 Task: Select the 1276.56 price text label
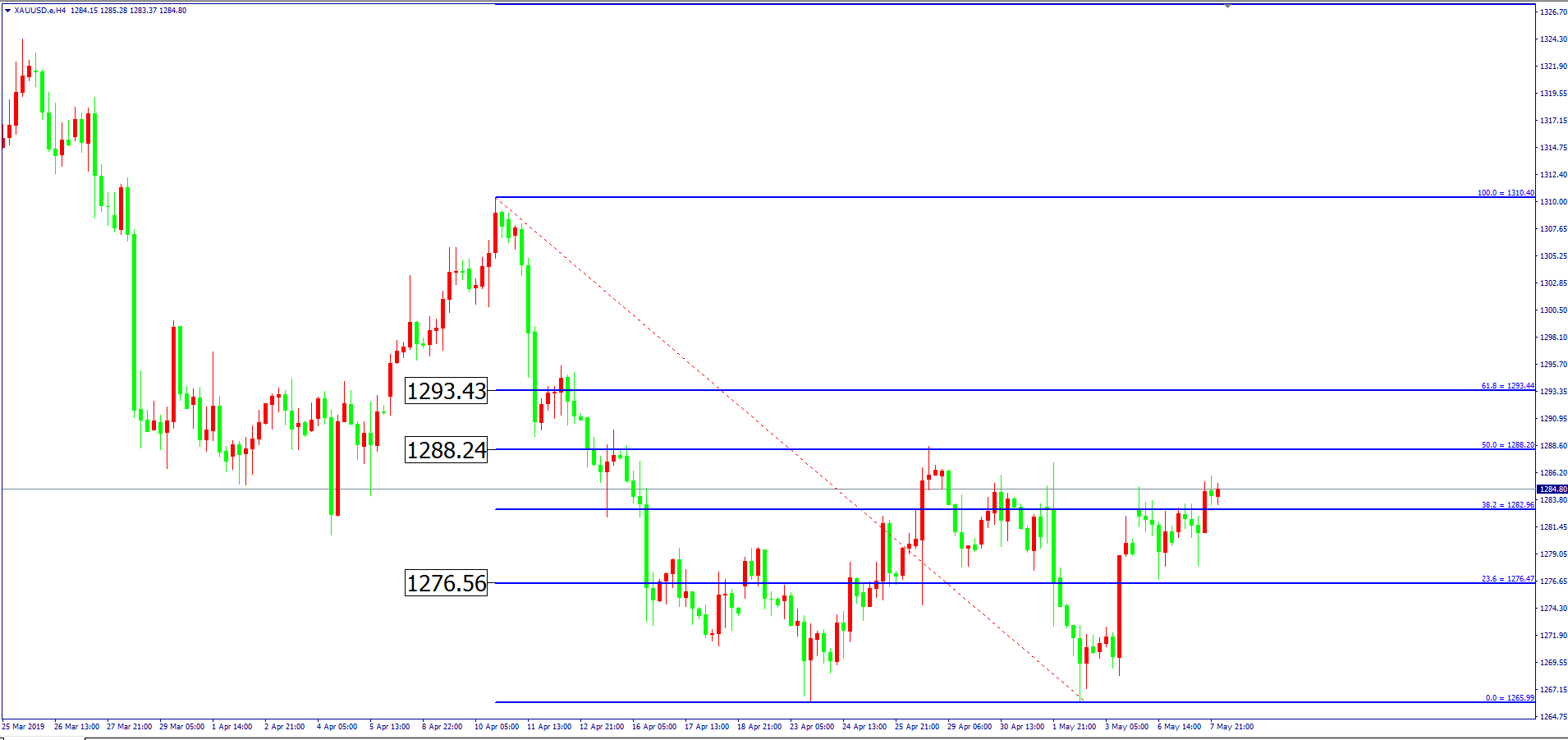click(446, 583)
